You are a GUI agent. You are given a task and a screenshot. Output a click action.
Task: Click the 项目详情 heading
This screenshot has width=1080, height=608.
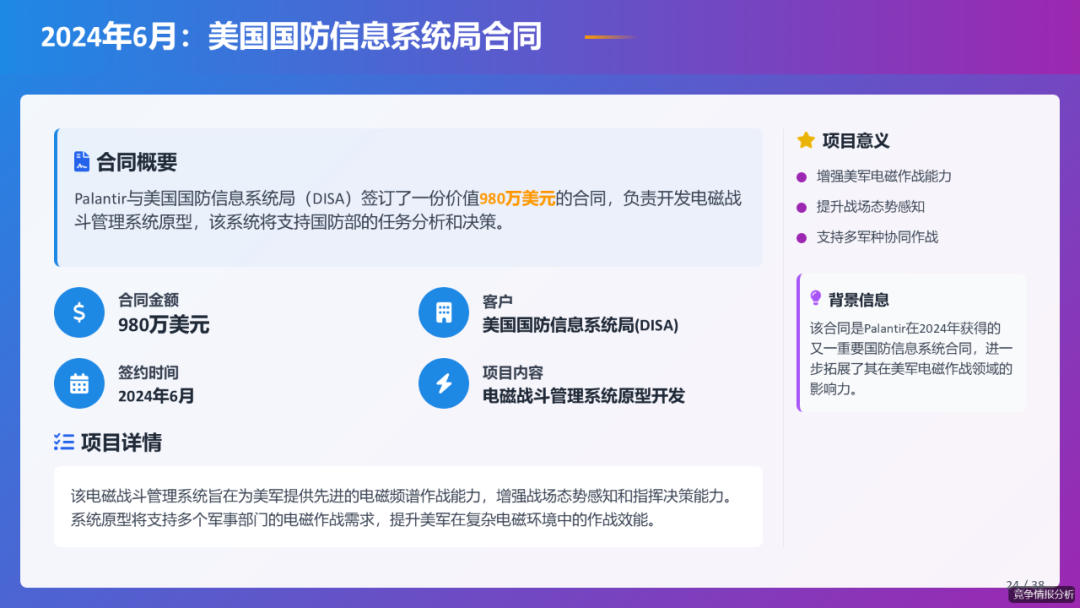121,442
